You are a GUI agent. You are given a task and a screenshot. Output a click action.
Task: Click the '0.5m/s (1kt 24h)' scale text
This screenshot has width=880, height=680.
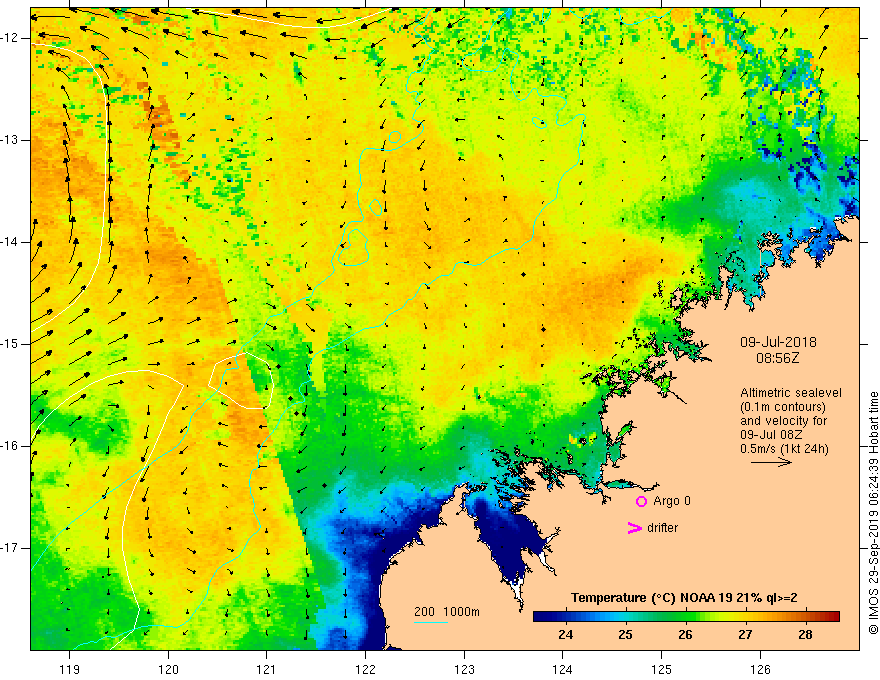(x=784, y=449)
